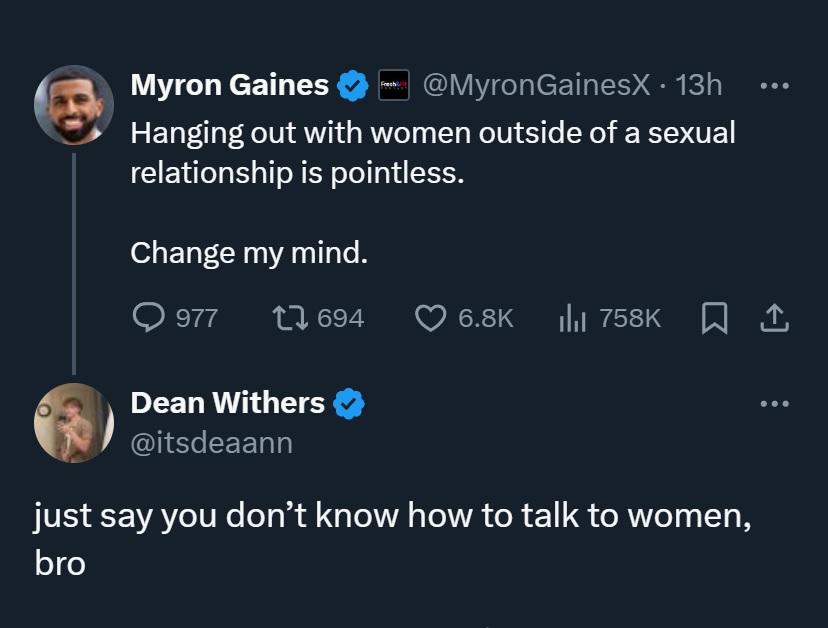The height and width of the screenshot is (628, 828).
Task: Click Myron Gaines verified blue badge
Action: [353, 86]
